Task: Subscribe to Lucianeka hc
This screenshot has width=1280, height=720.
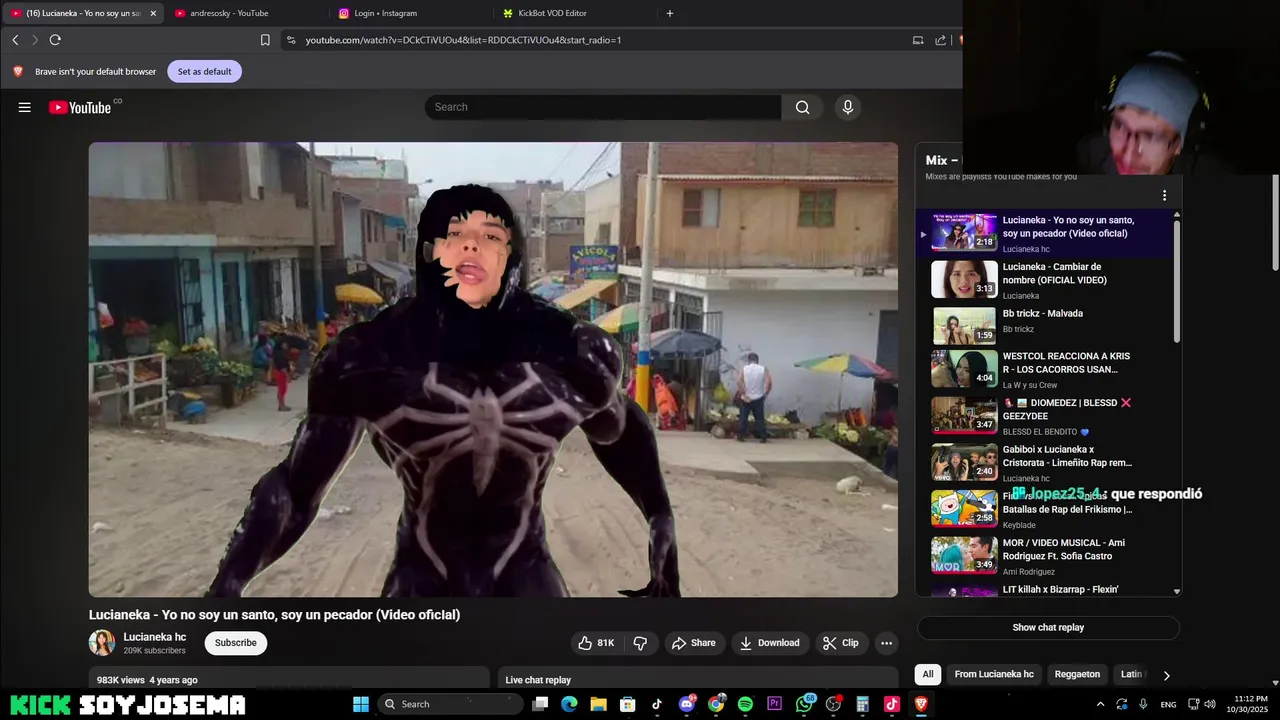Action: pyautogui.click(x=236, y=643)
